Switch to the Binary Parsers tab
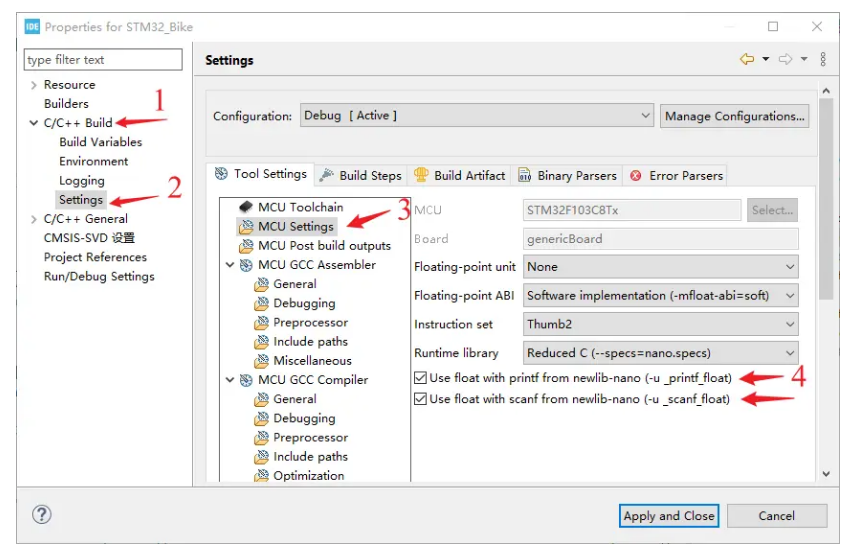 pos(567,175)
